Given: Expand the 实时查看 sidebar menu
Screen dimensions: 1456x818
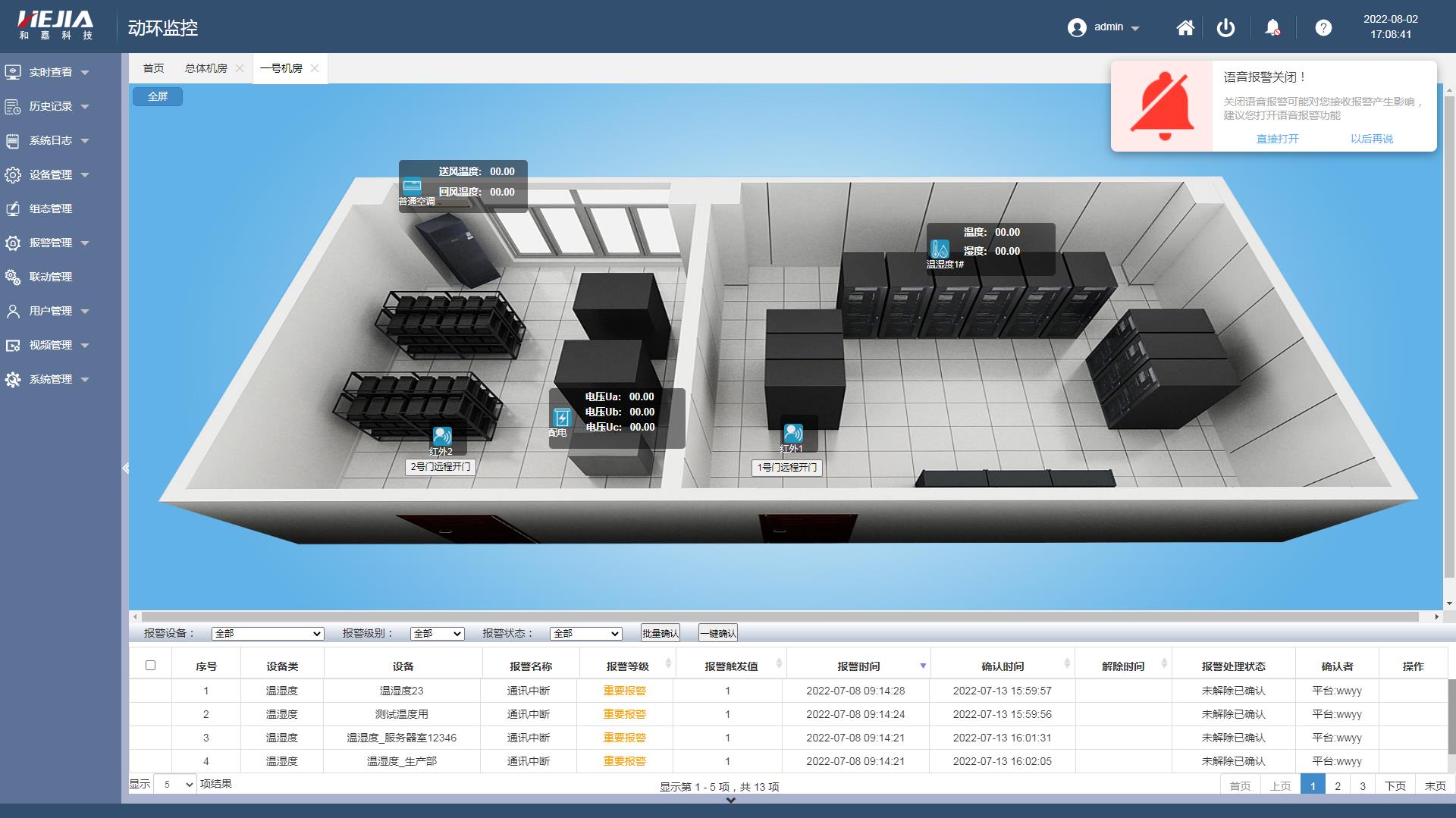Looking at the screenshot, I should point(51,72).
